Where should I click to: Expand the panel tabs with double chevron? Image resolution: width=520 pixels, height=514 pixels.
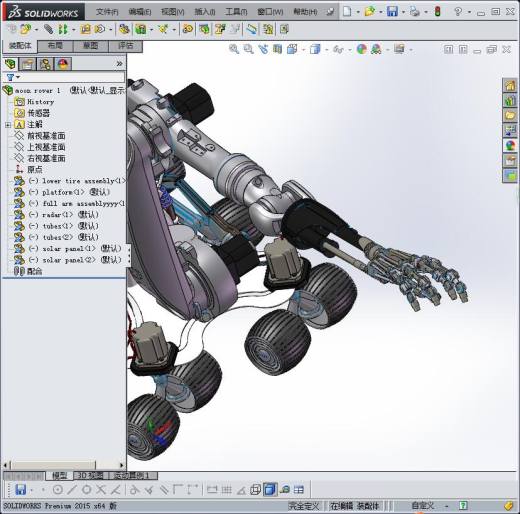click(119, 64)
